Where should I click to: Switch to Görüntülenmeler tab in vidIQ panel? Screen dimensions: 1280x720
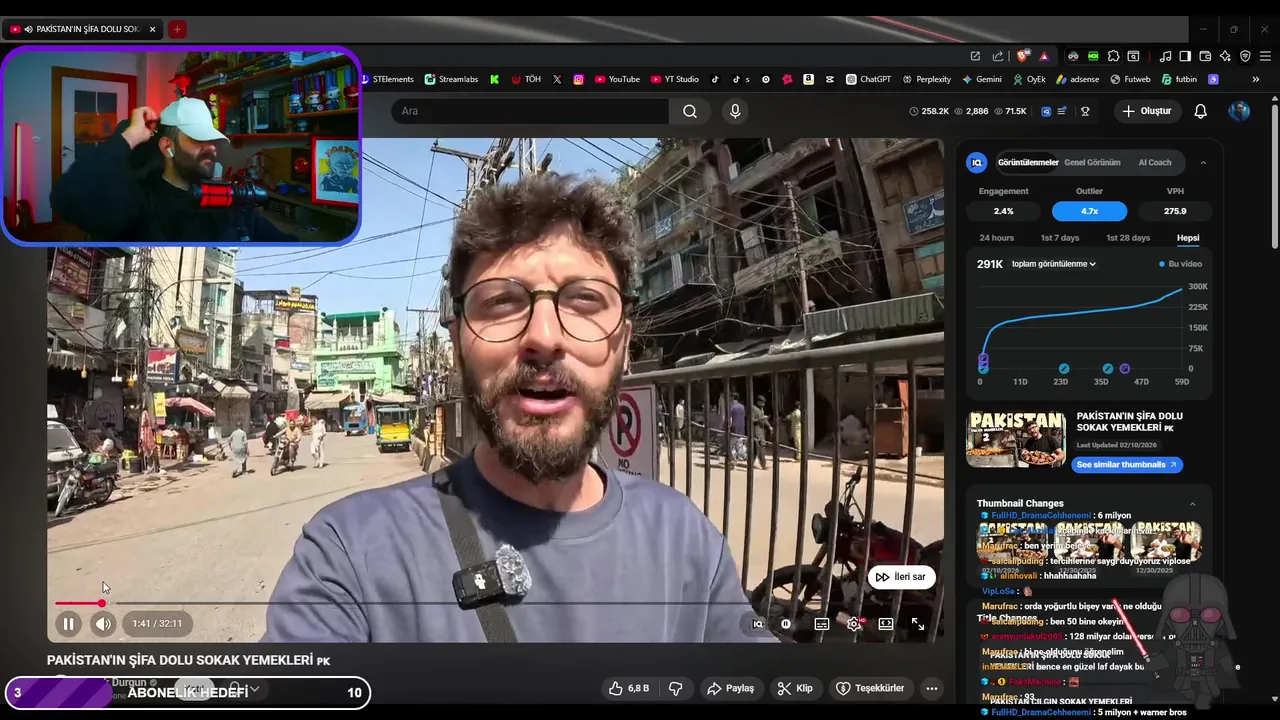(1028, 162)
